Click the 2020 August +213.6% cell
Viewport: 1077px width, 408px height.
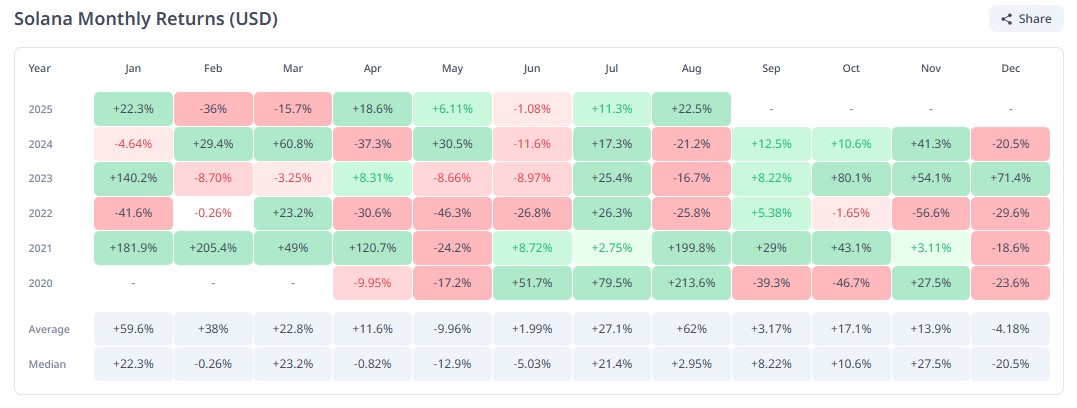click(692, 283)
